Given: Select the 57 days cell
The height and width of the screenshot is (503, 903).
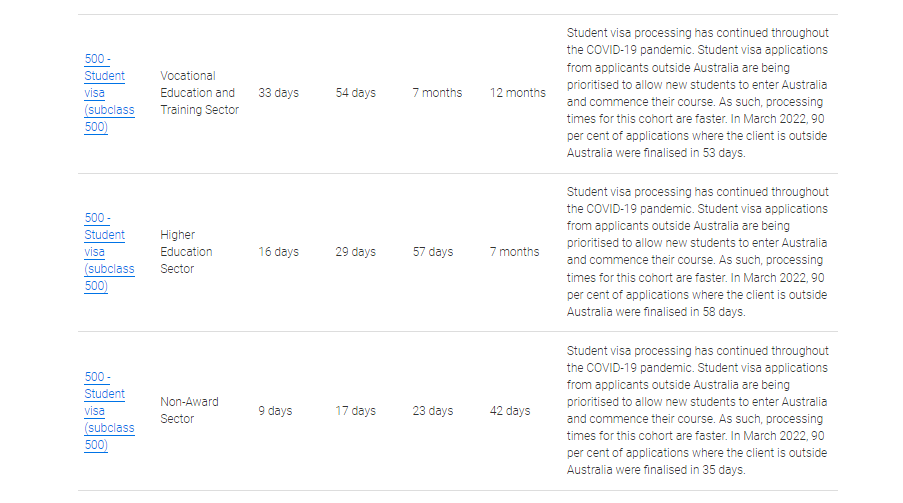Looking at the screenshot, I should [432, 252].
